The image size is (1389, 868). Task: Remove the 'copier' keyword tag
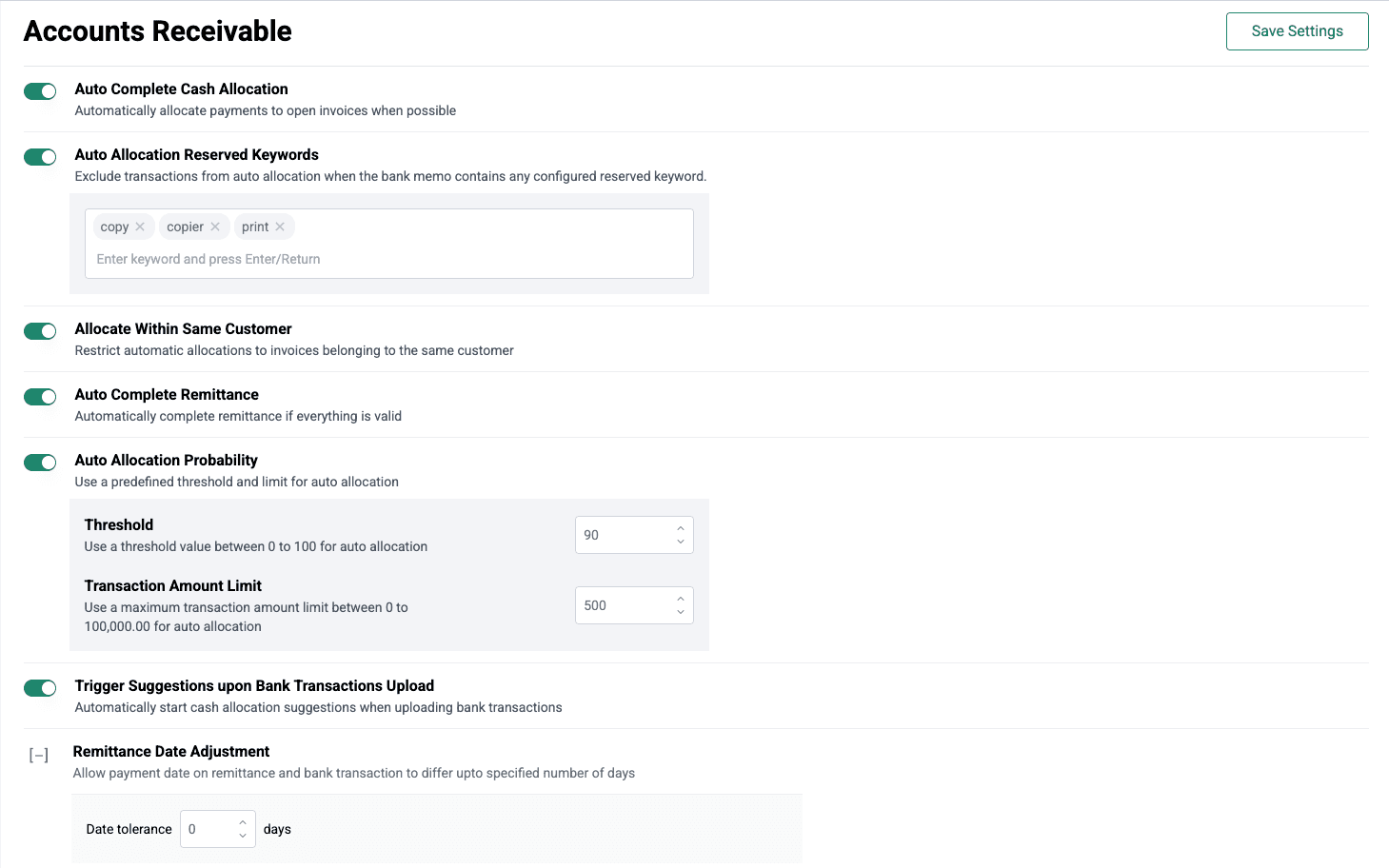pos(215,227)
